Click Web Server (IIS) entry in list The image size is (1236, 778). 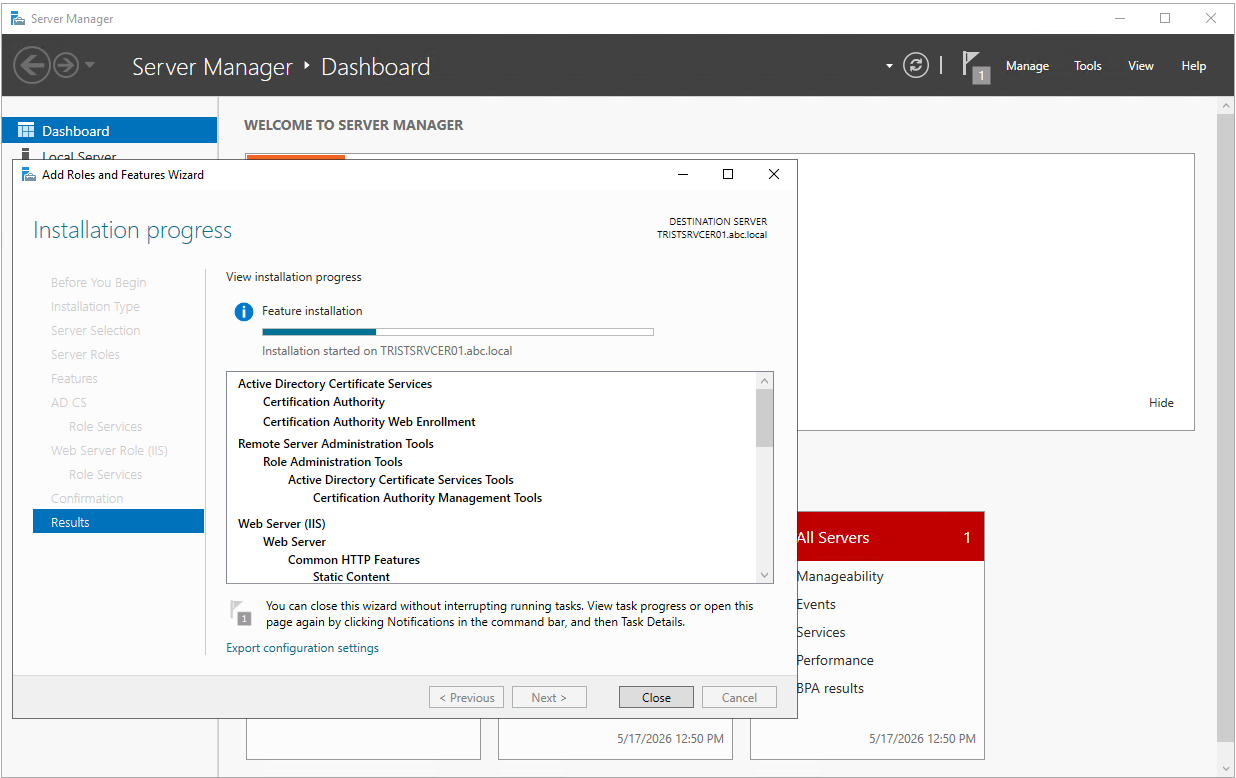[282, 524]
